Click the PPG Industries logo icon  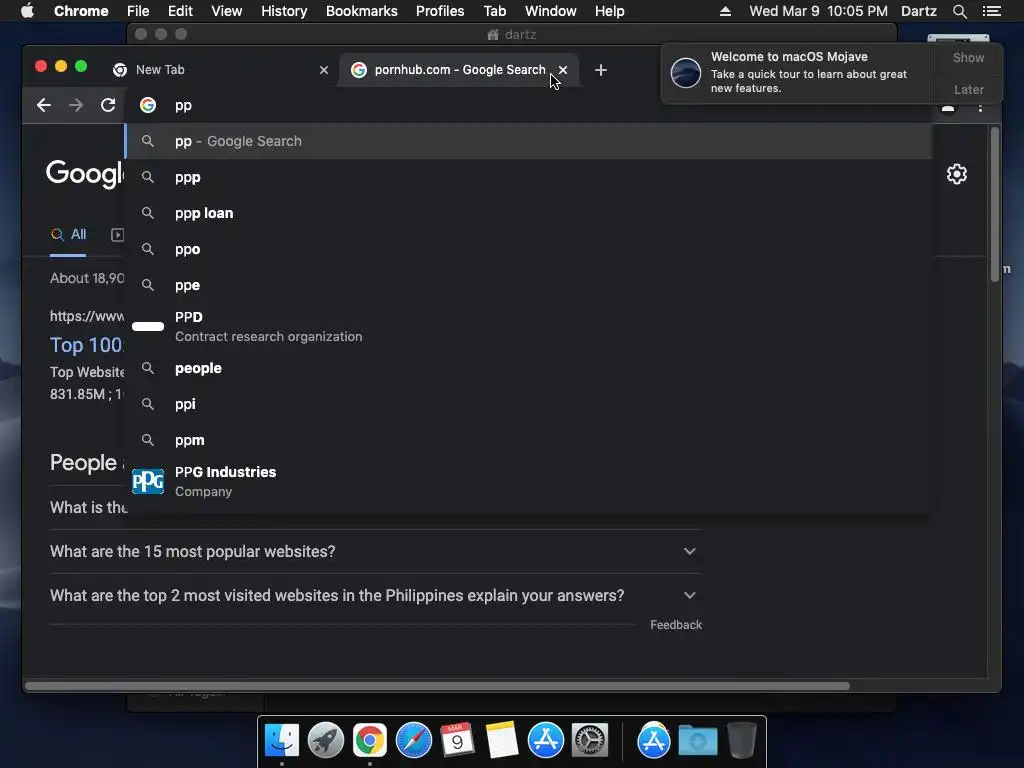(148, 481)
